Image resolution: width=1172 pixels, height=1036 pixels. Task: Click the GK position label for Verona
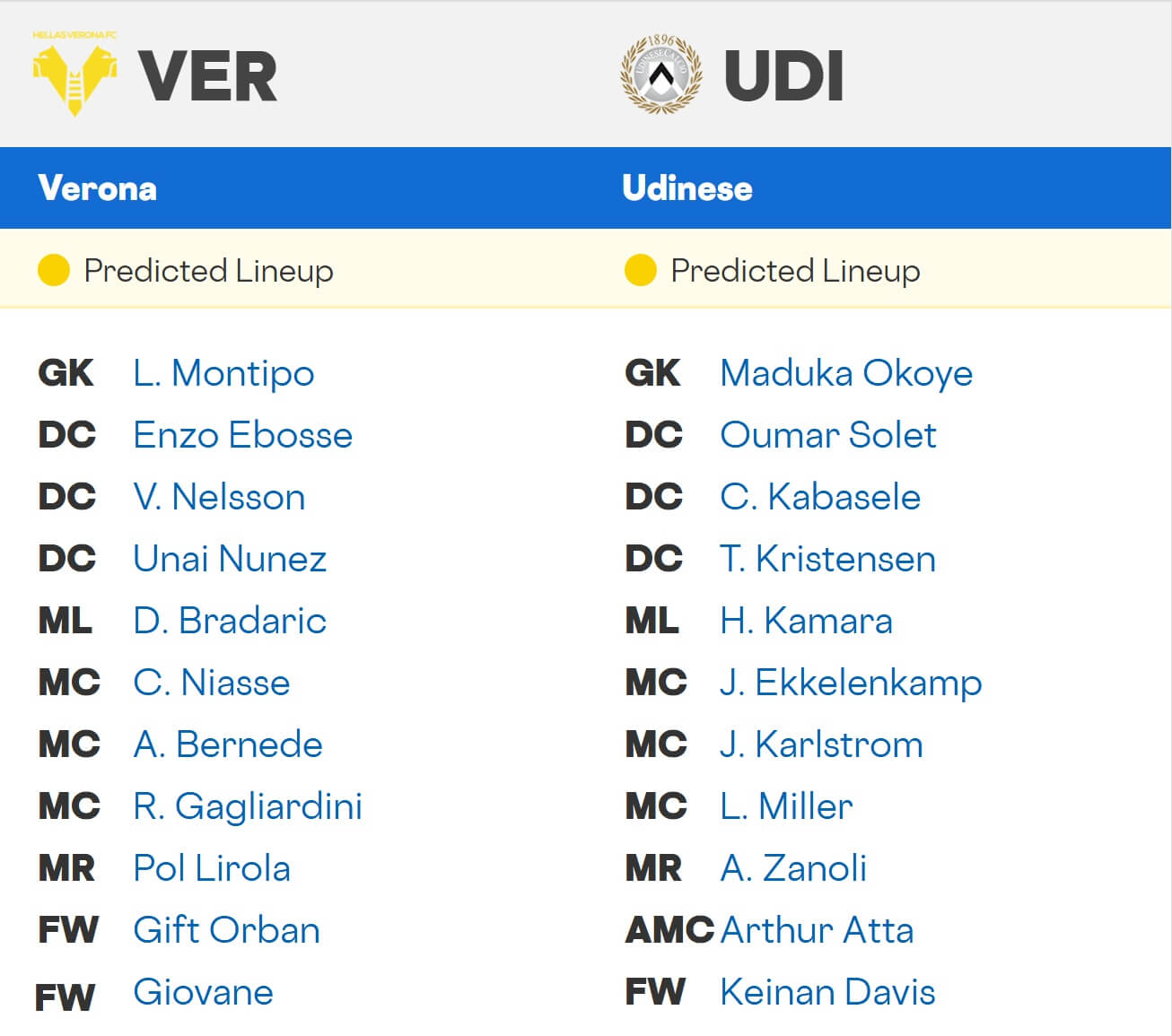(65, 373)
